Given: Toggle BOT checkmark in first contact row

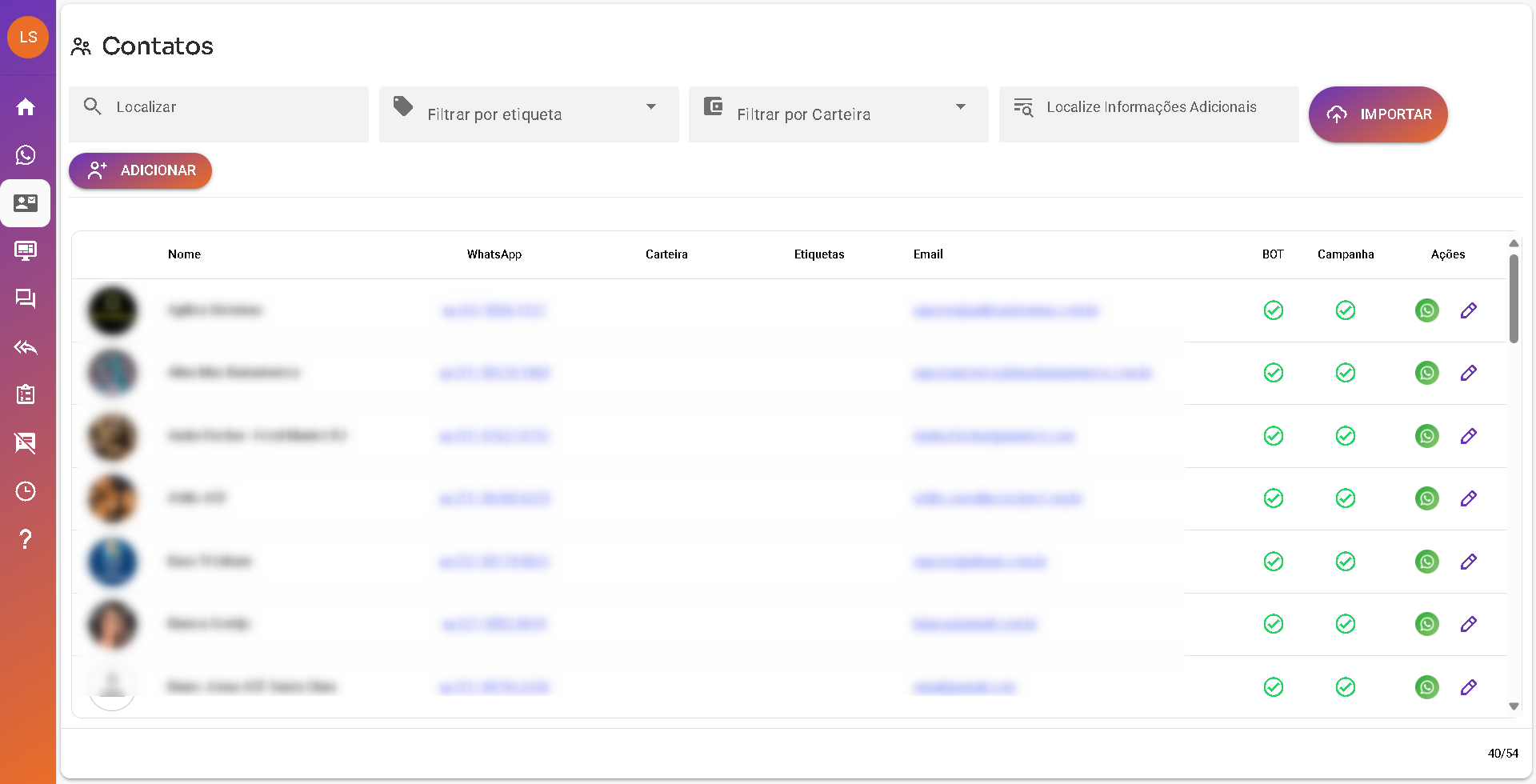Looking at the screenshot, I should (x=1273, y=310).
